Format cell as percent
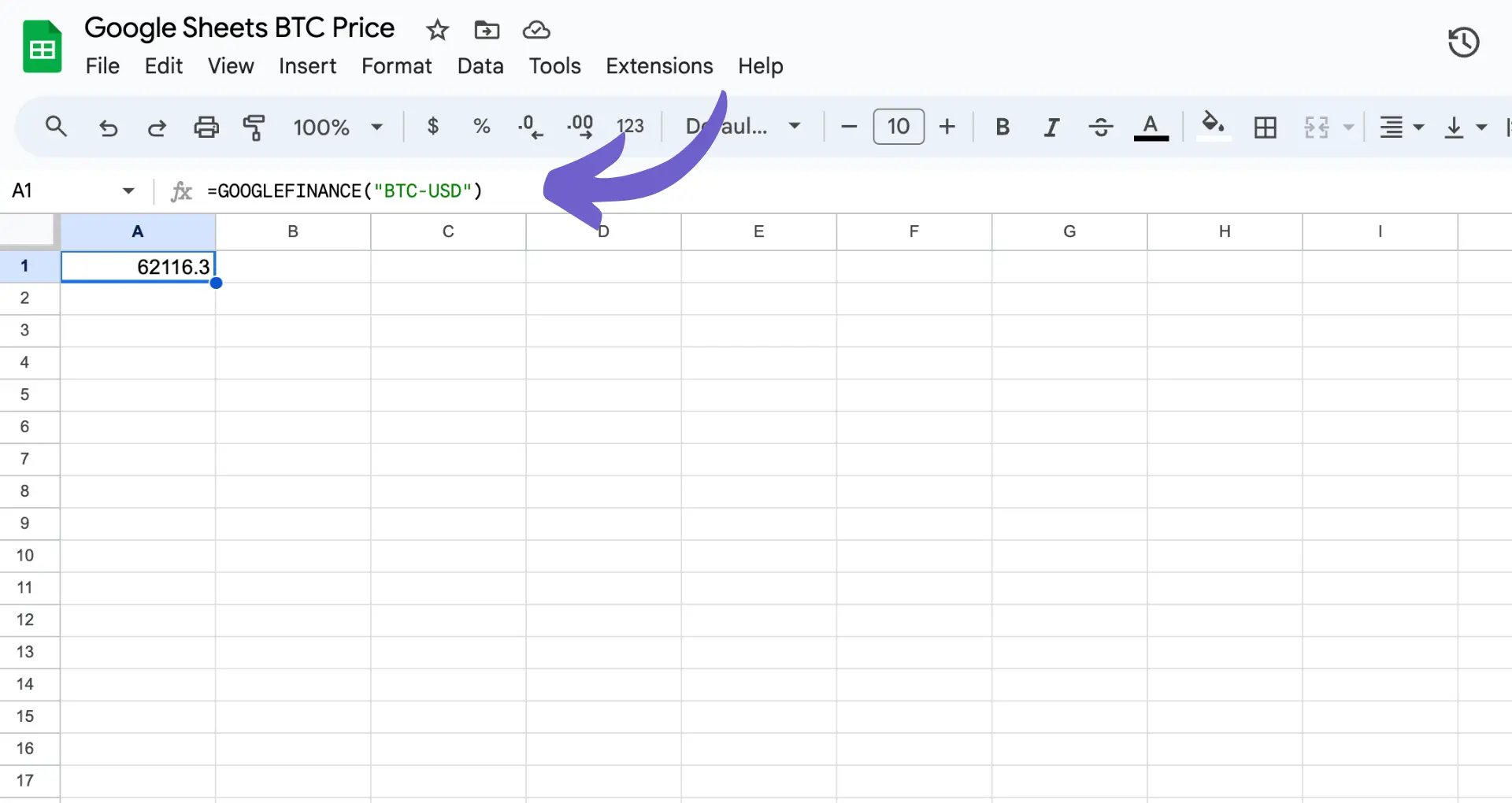This screenshot has width=1512, height=803. (x=481, y=126)
